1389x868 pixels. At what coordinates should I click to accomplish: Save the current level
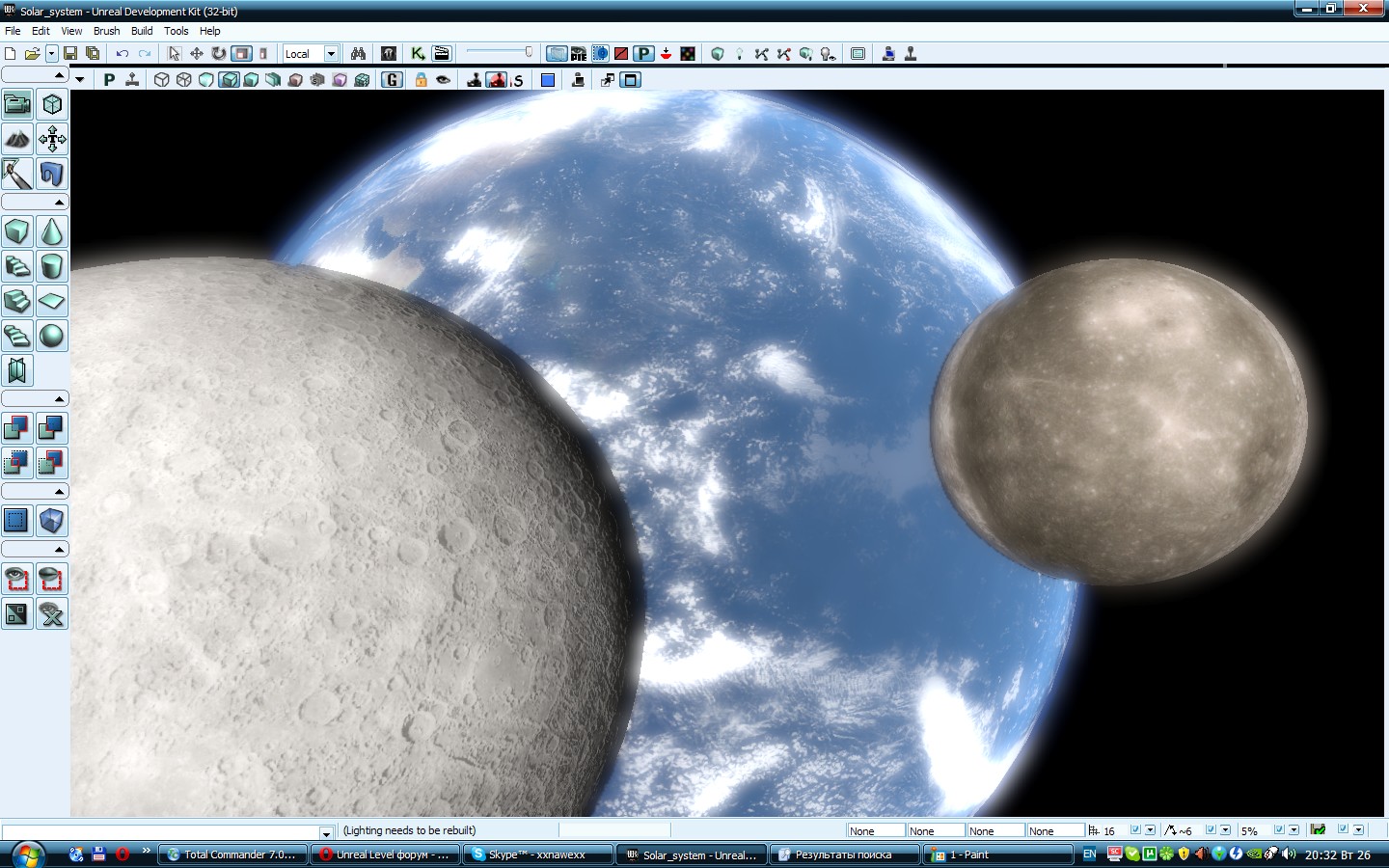click(70, 54)
